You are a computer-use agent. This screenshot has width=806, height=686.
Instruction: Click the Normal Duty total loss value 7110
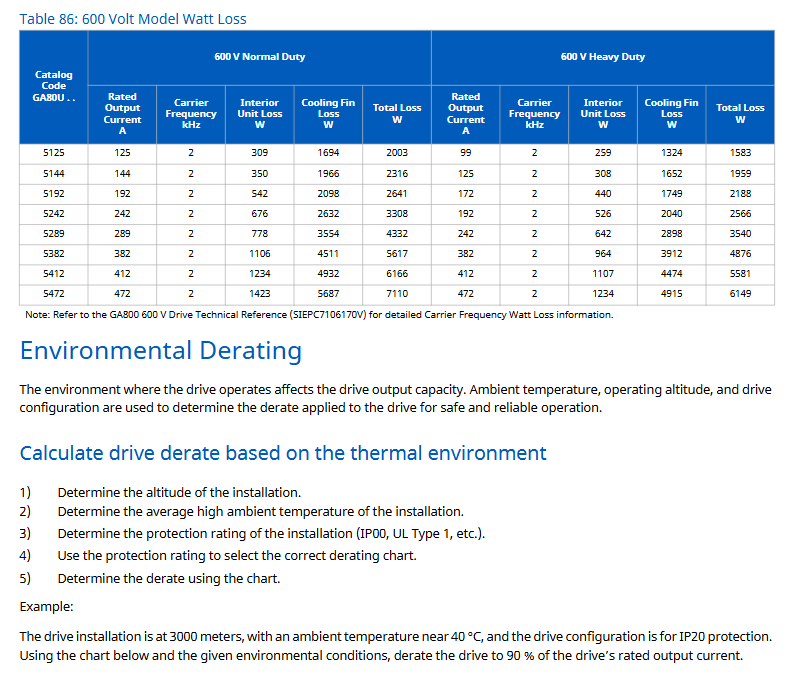point(397,294)
